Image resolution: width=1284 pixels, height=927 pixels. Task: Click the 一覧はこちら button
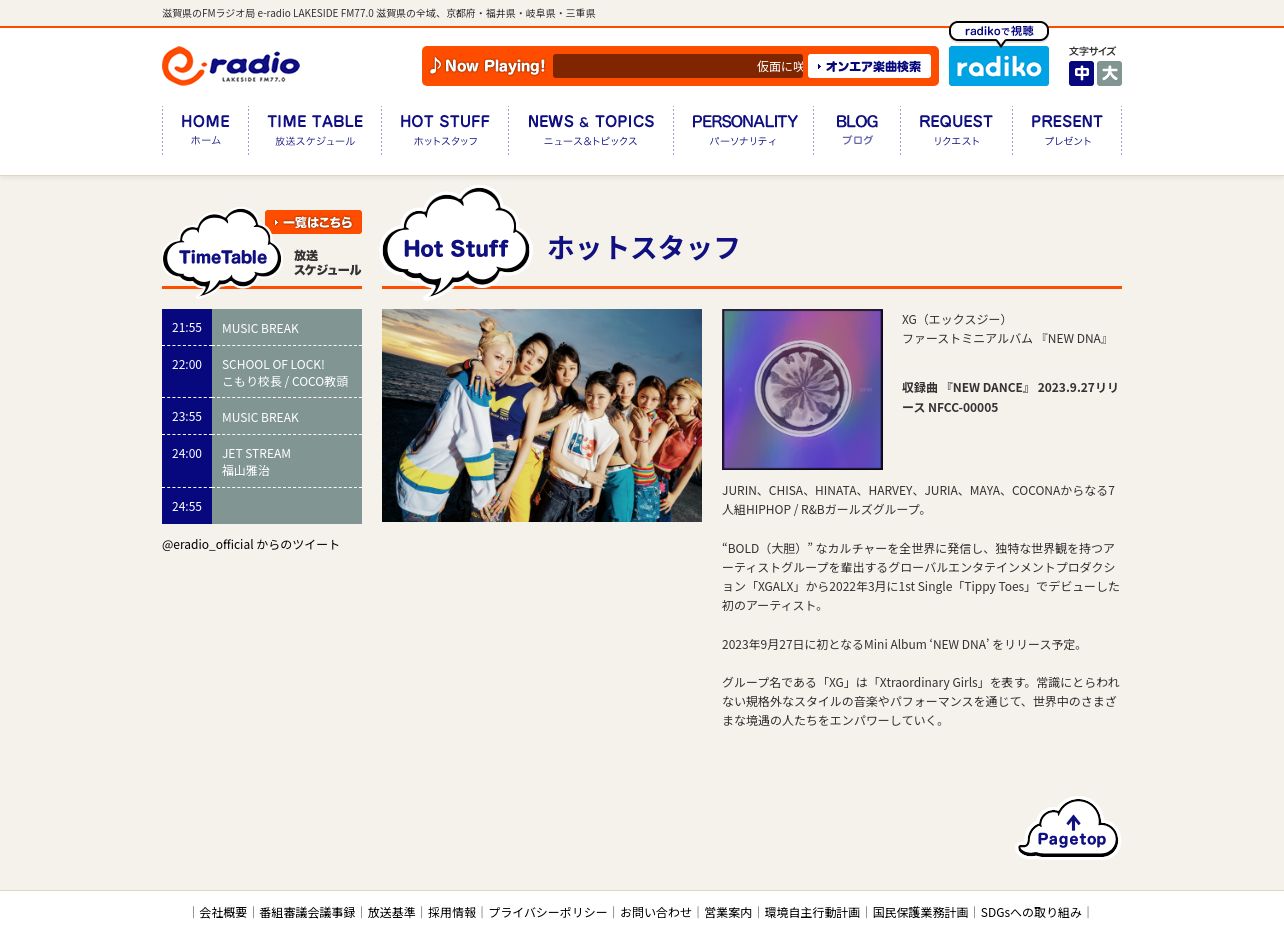(x=313, y=222)
